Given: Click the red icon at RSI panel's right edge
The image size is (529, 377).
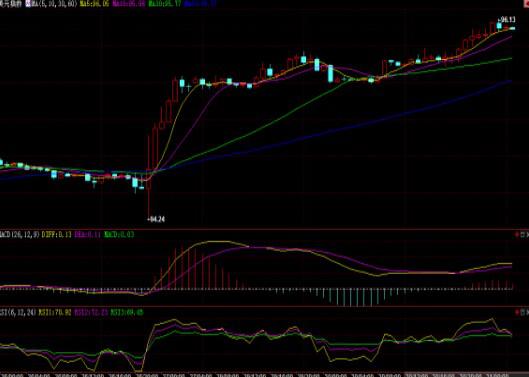Looking at the screenshot, I should pos(518,313).
